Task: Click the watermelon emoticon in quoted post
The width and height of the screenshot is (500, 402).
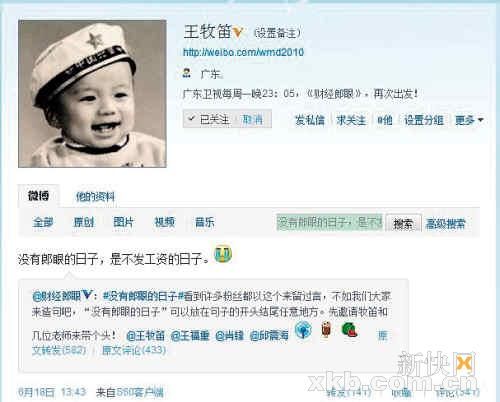Action: 350,330
